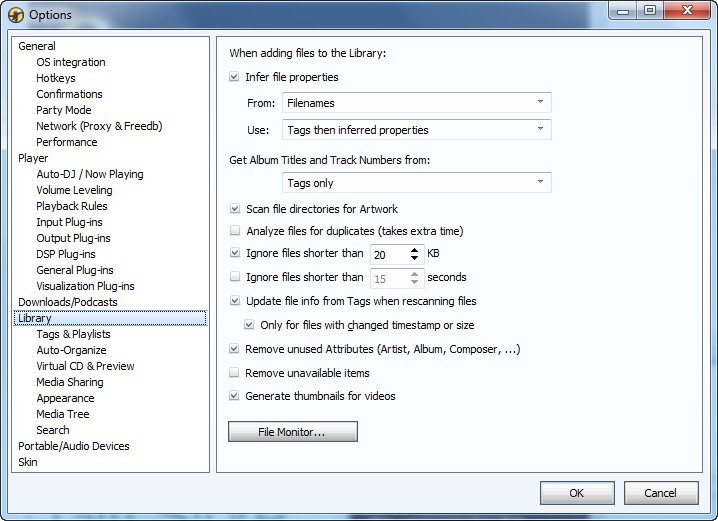Click the MediaMonkey icon in the title bar
Screen dimensions: 718x521
pyautogui.click(x=16, y=14)
